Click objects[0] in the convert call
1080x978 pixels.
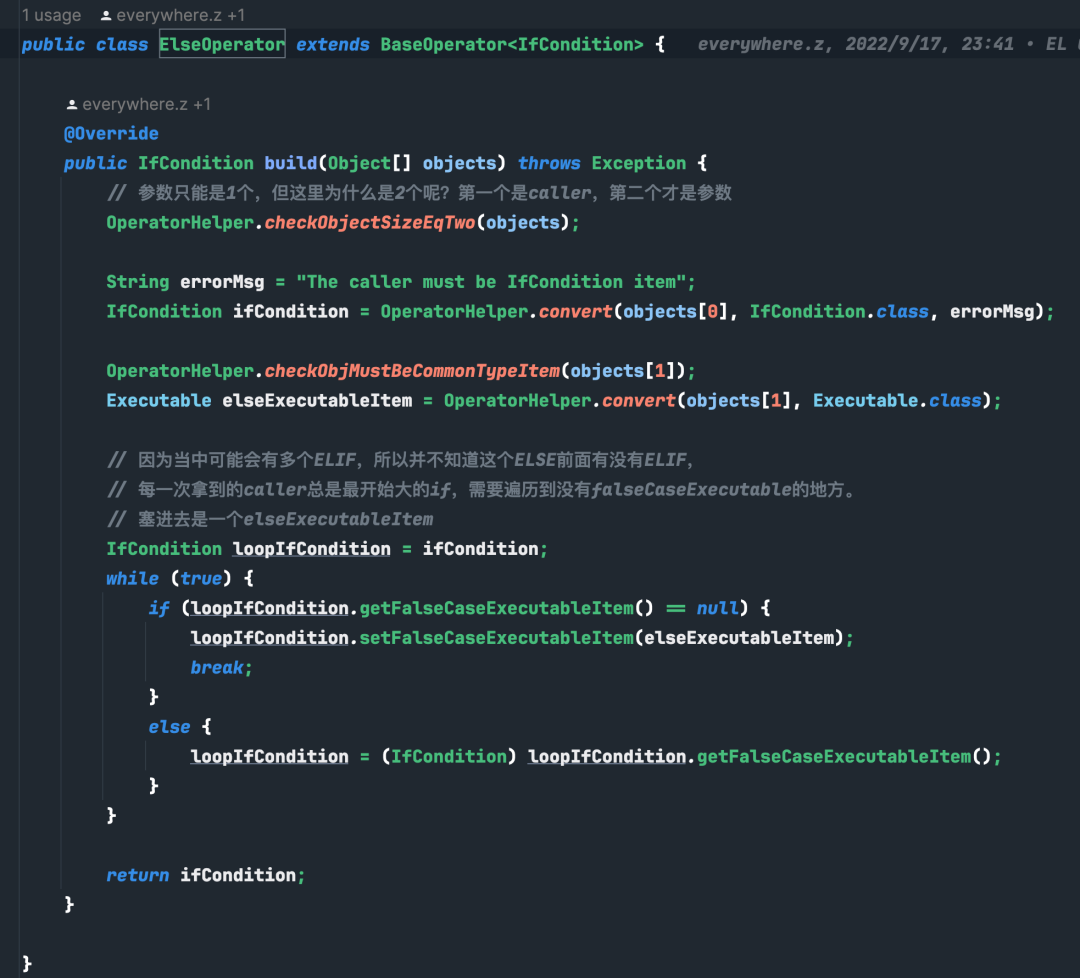point(676,312)
